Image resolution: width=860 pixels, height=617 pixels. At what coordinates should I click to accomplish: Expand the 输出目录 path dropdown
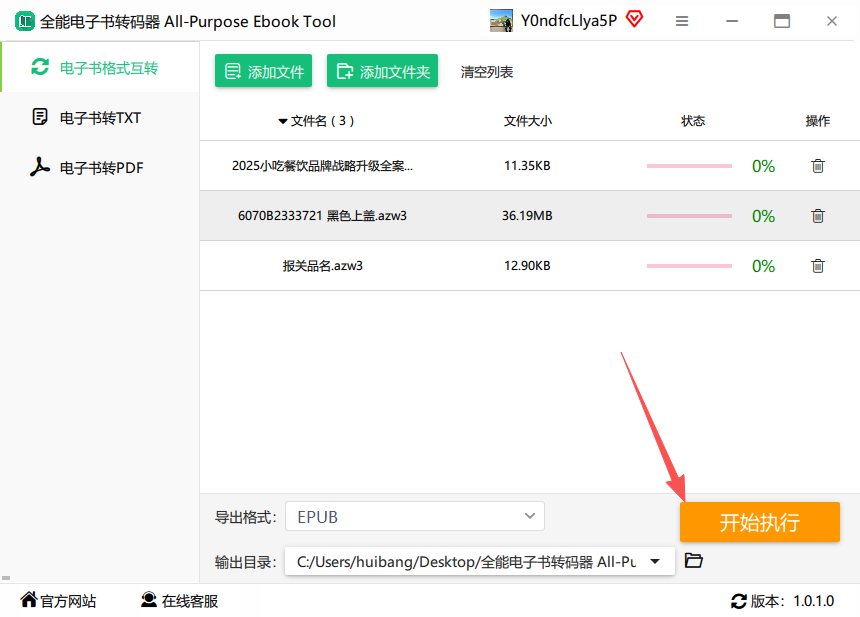(655, 561)
